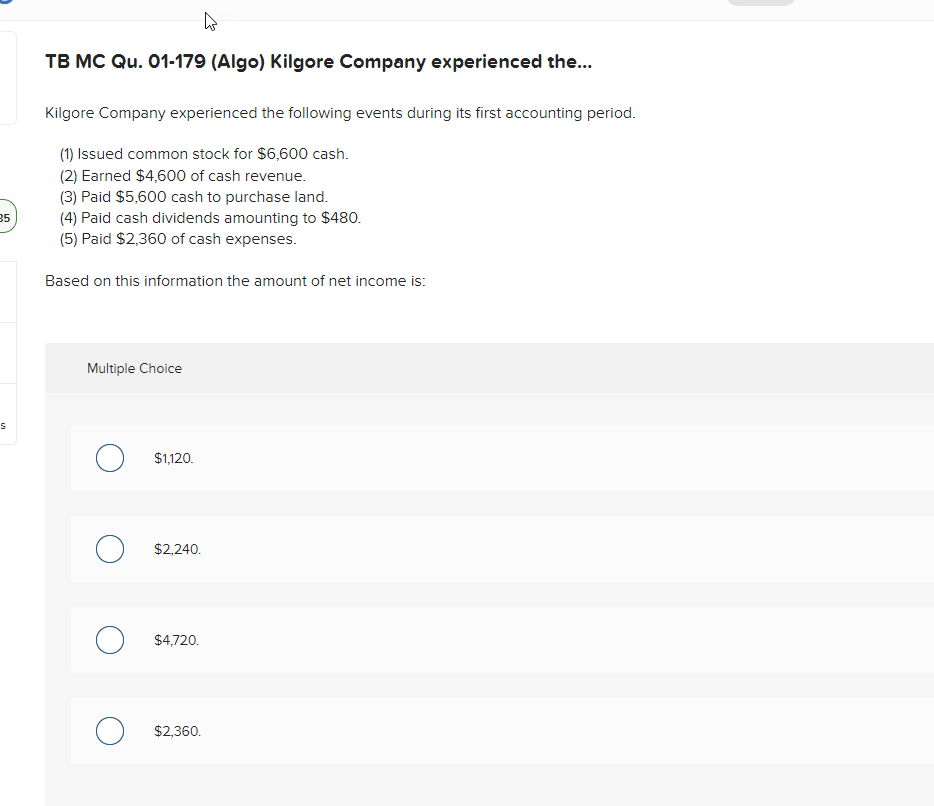Click the Multiple Choice section header

click(134, 368)
